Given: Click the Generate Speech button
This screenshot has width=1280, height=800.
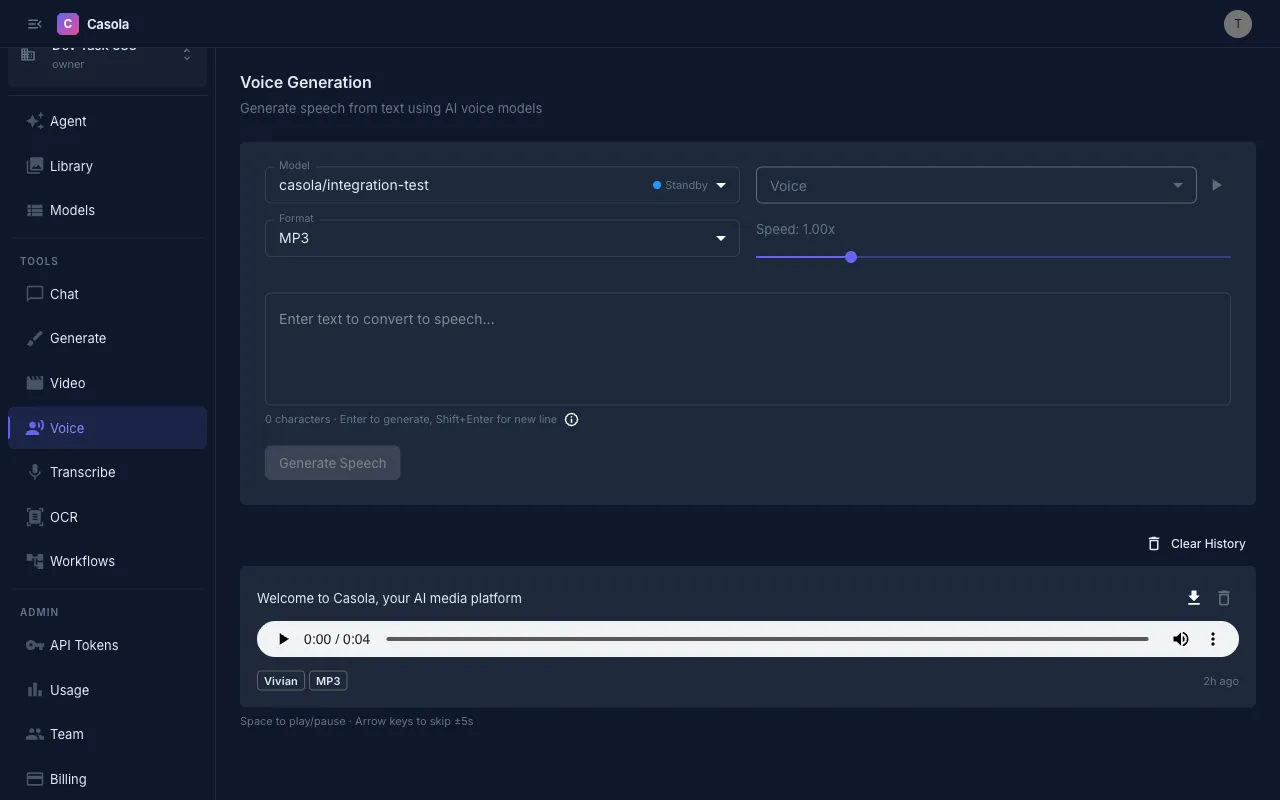Looking at the screenshot, I should pyautogui.click(x=332, y=462).
